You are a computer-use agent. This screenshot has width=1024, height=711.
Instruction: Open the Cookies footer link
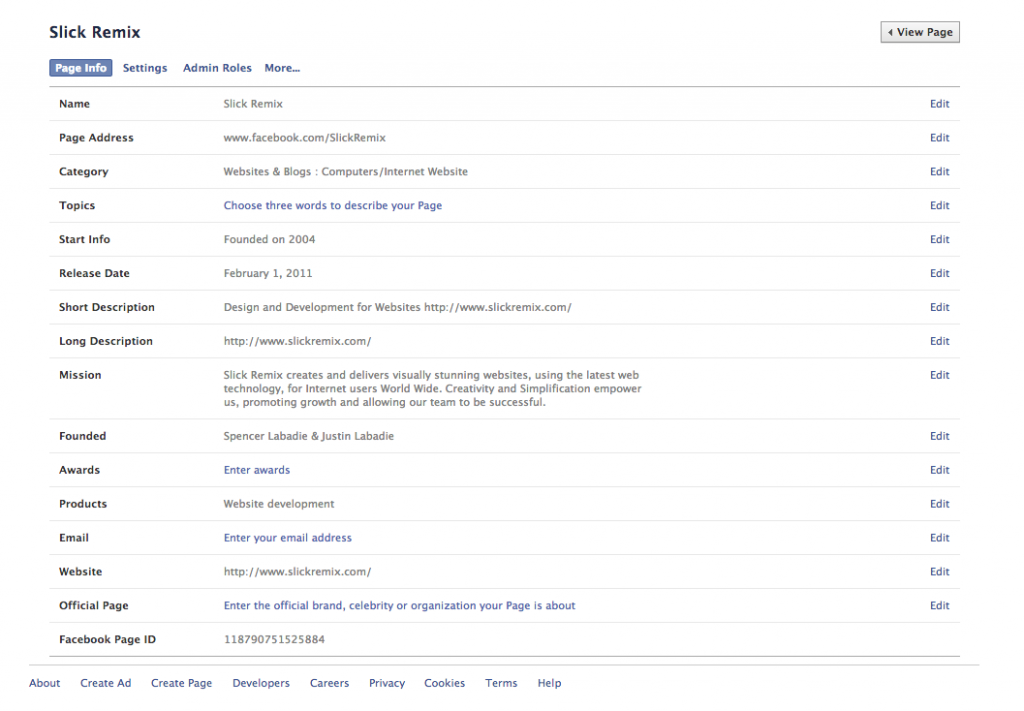pyautogui.click(x=444, y=683)
